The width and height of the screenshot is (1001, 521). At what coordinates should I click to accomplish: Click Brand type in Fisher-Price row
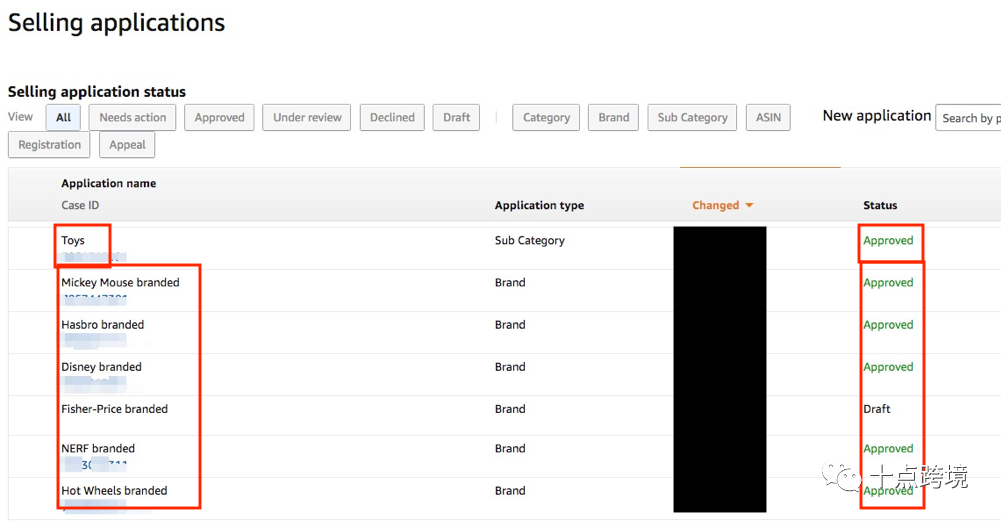tap(510, 409)
